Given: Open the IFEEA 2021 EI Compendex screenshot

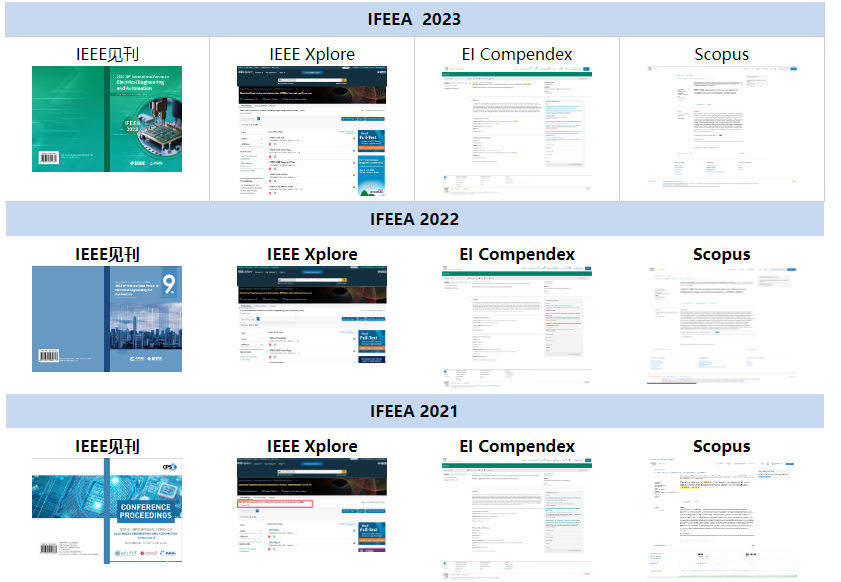Looking at the screenshot, I should [x=517, y=518].
